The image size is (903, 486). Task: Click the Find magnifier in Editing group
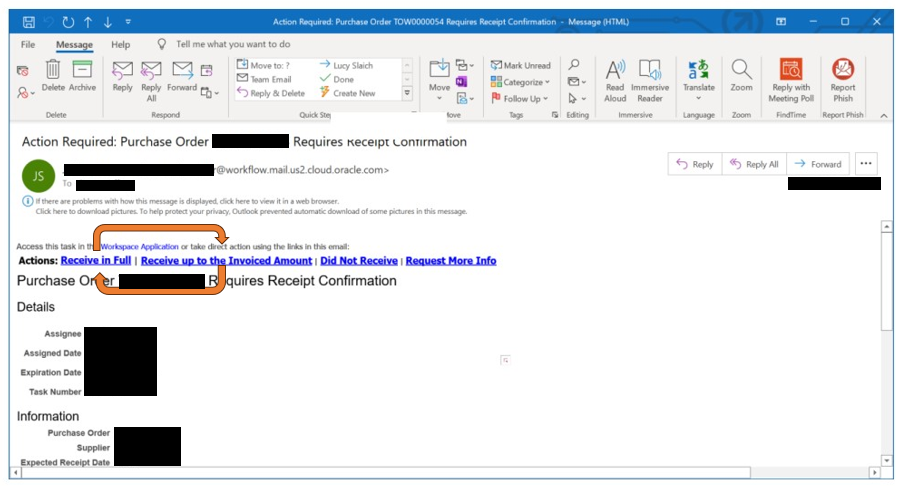tap(574, 64)
